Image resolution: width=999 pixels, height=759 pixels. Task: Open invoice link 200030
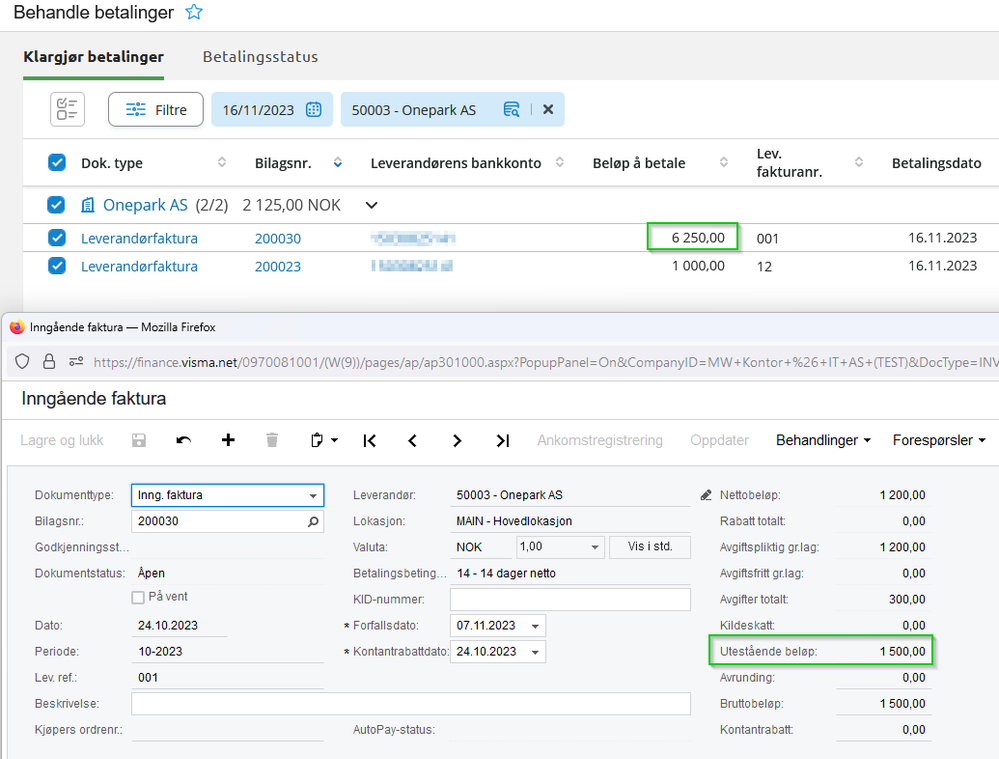click(278, 238)
